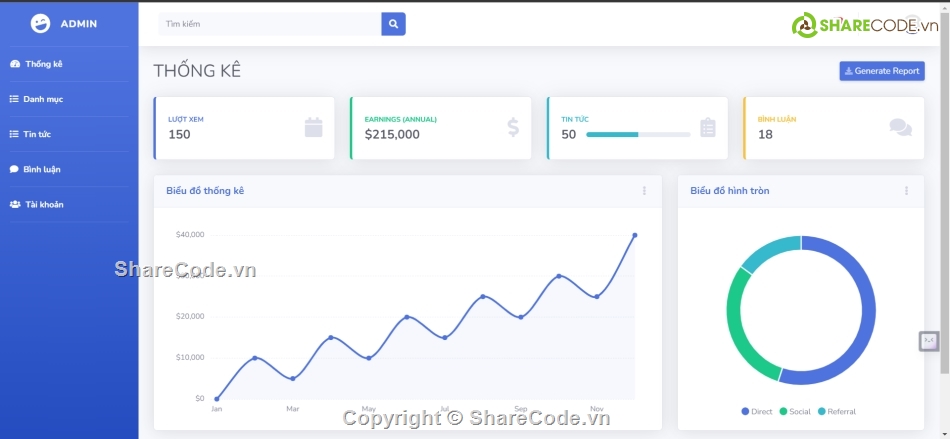Click the magnifier search button
This screenshot has width=950, height=439.
(x=393, y=24)
